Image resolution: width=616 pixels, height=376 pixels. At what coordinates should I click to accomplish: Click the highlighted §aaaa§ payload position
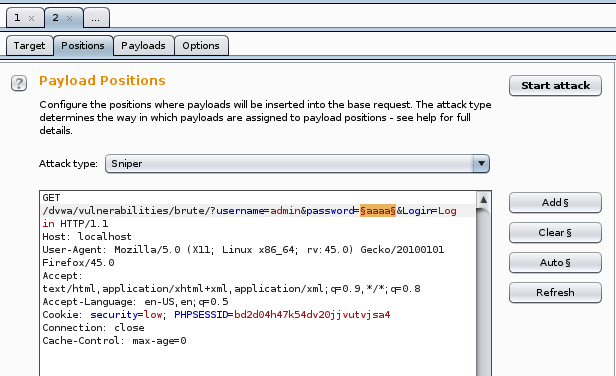coord(378,211)
